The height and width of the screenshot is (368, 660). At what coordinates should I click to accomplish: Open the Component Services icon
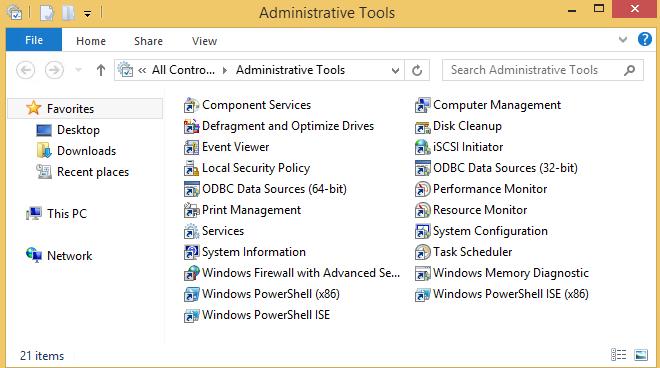coord(191,105)
